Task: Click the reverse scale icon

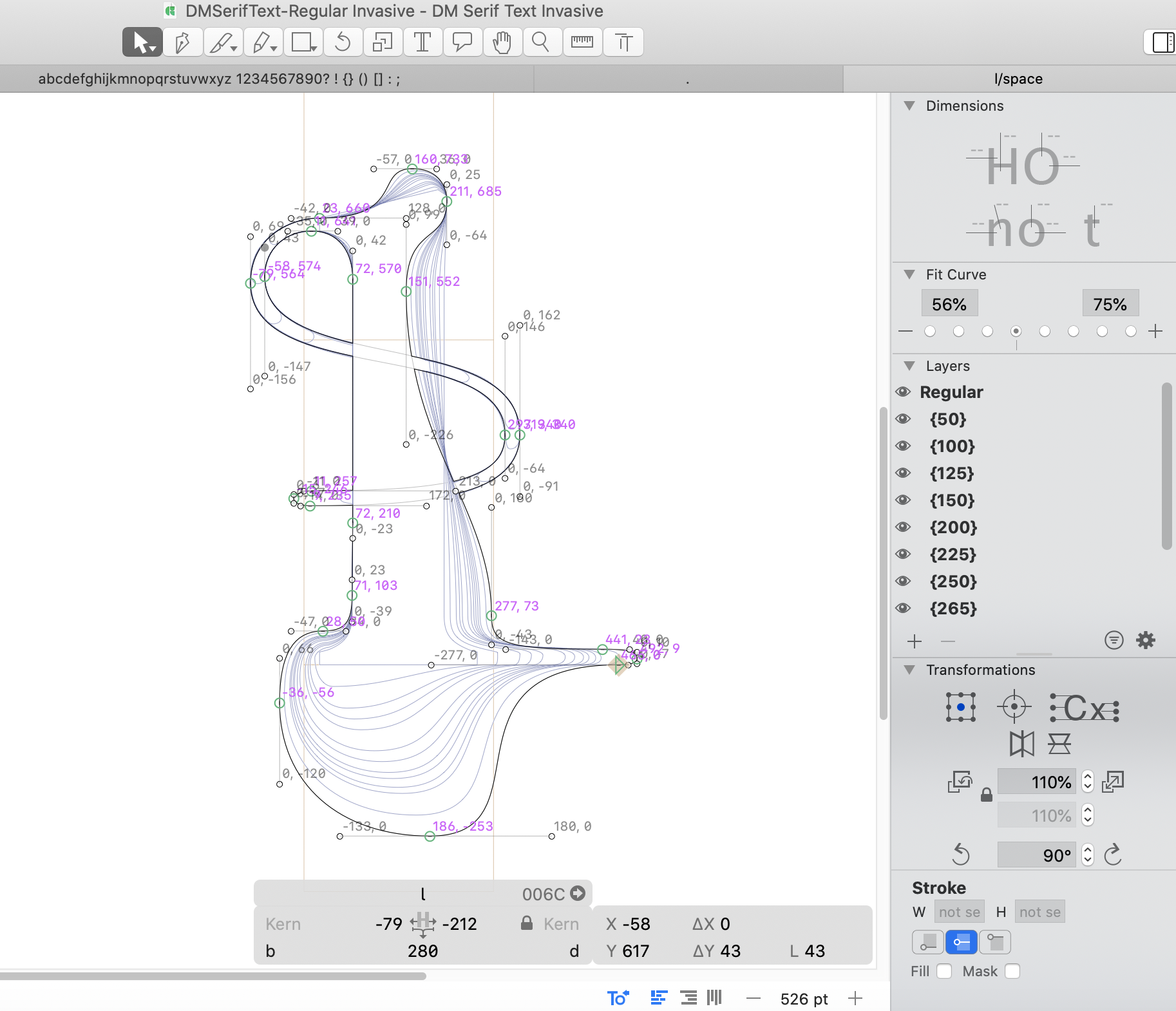Action: [960, 782]
